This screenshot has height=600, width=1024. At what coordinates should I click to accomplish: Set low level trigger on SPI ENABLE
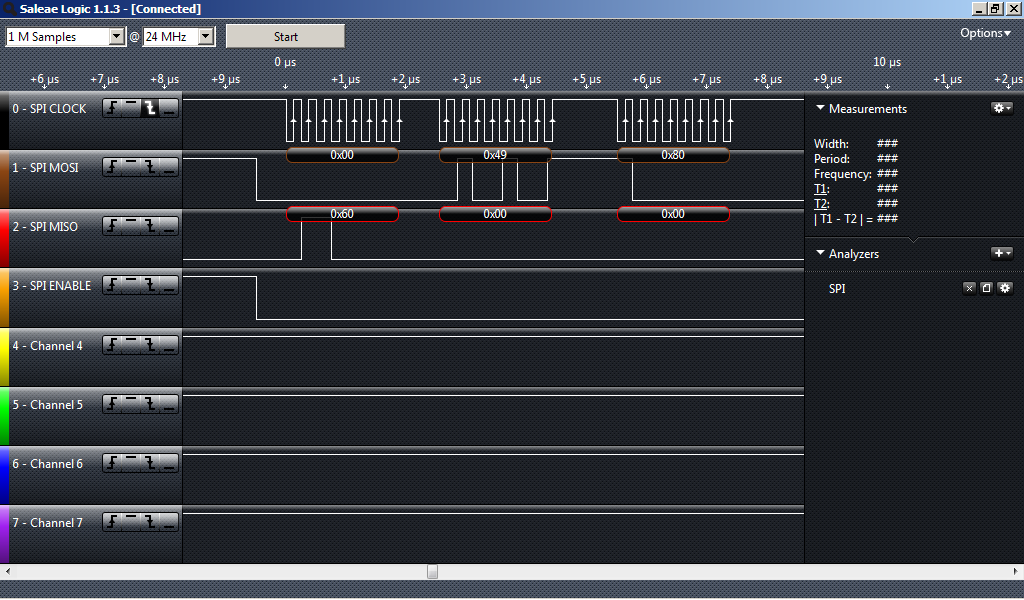(x=169, y=286)
